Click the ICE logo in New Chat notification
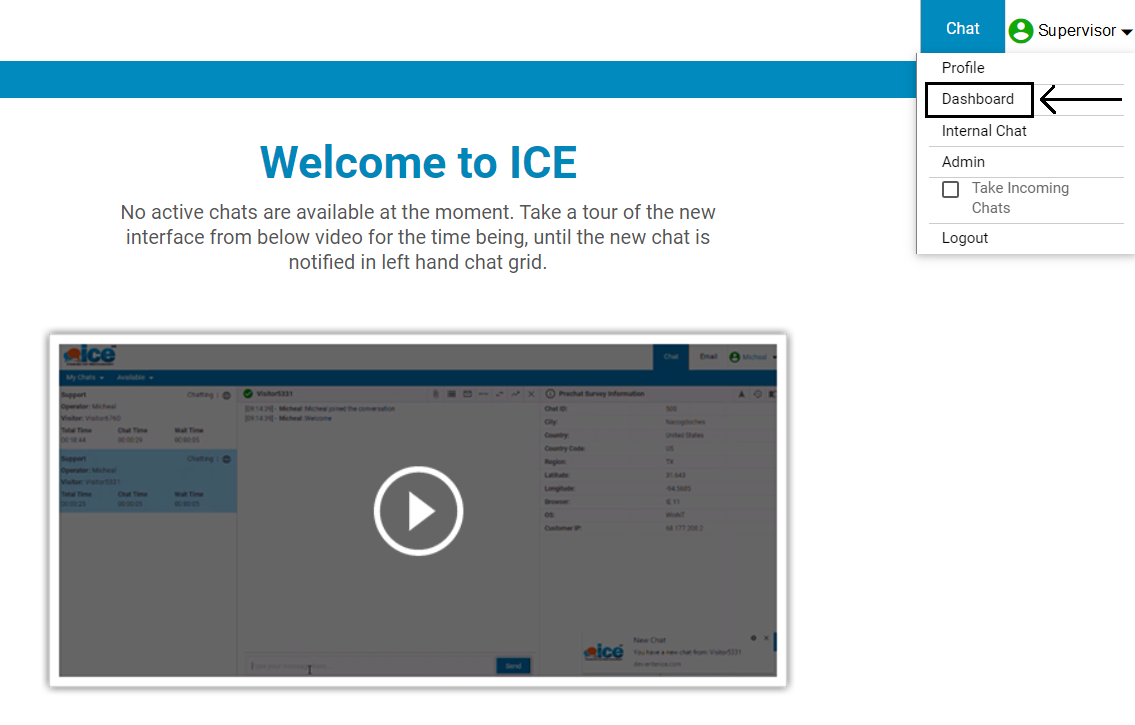 (x=603, y=651)
